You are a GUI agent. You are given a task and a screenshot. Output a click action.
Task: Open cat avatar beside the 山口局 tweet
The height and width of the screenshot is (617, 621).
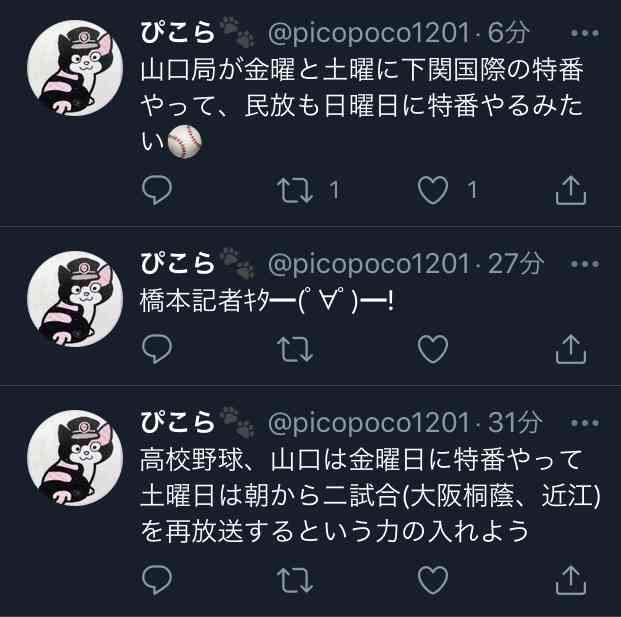(75, 68)
